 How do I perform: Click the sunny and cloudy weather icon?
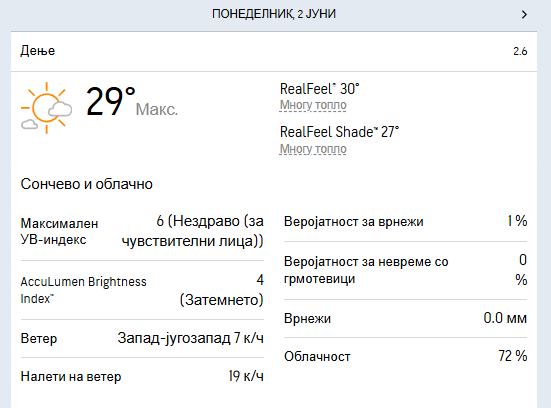point(46,108)
